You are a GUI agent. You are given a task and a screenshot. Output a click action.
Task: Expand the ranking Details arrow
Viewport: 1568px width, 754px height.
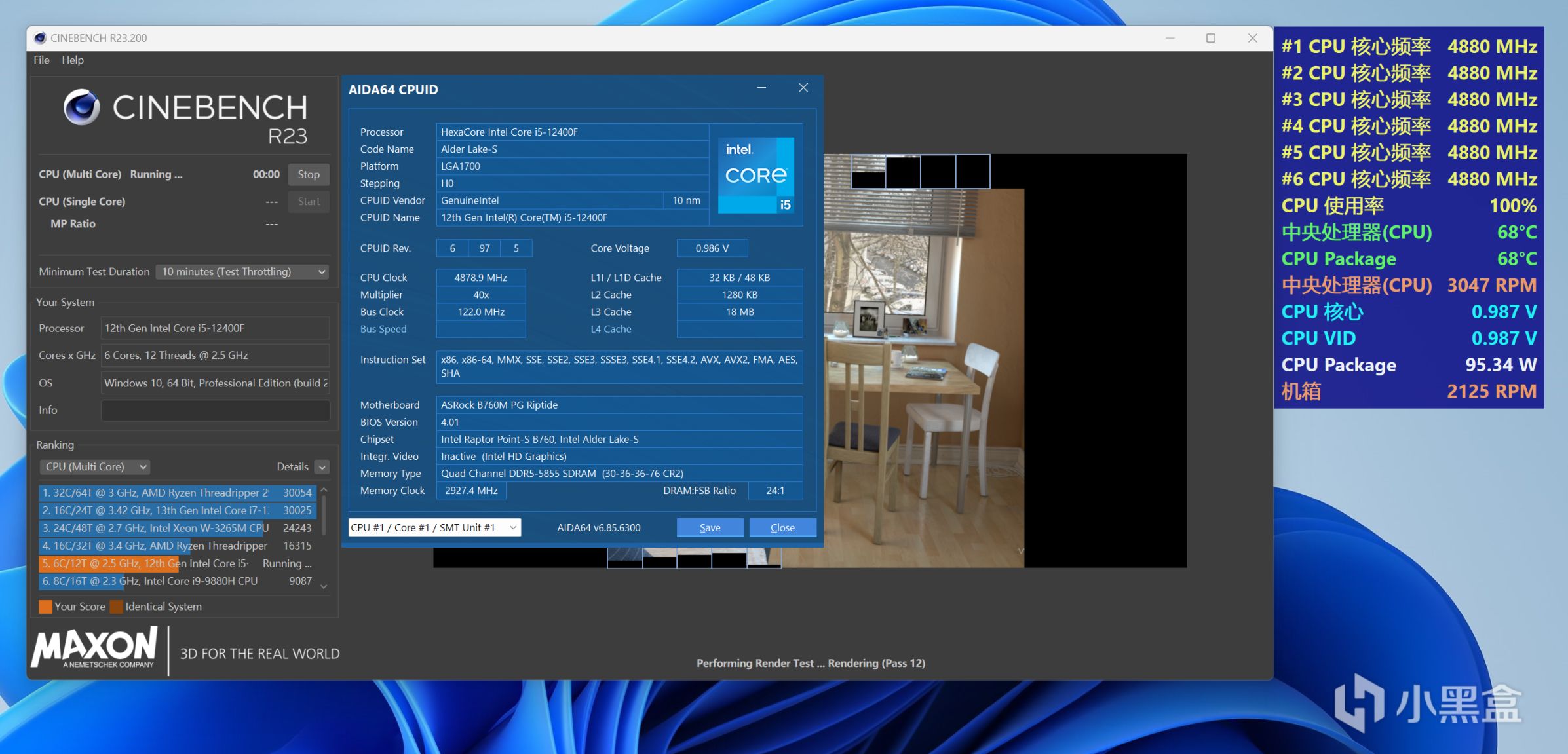pyautogui.click(x=322, y=467)
